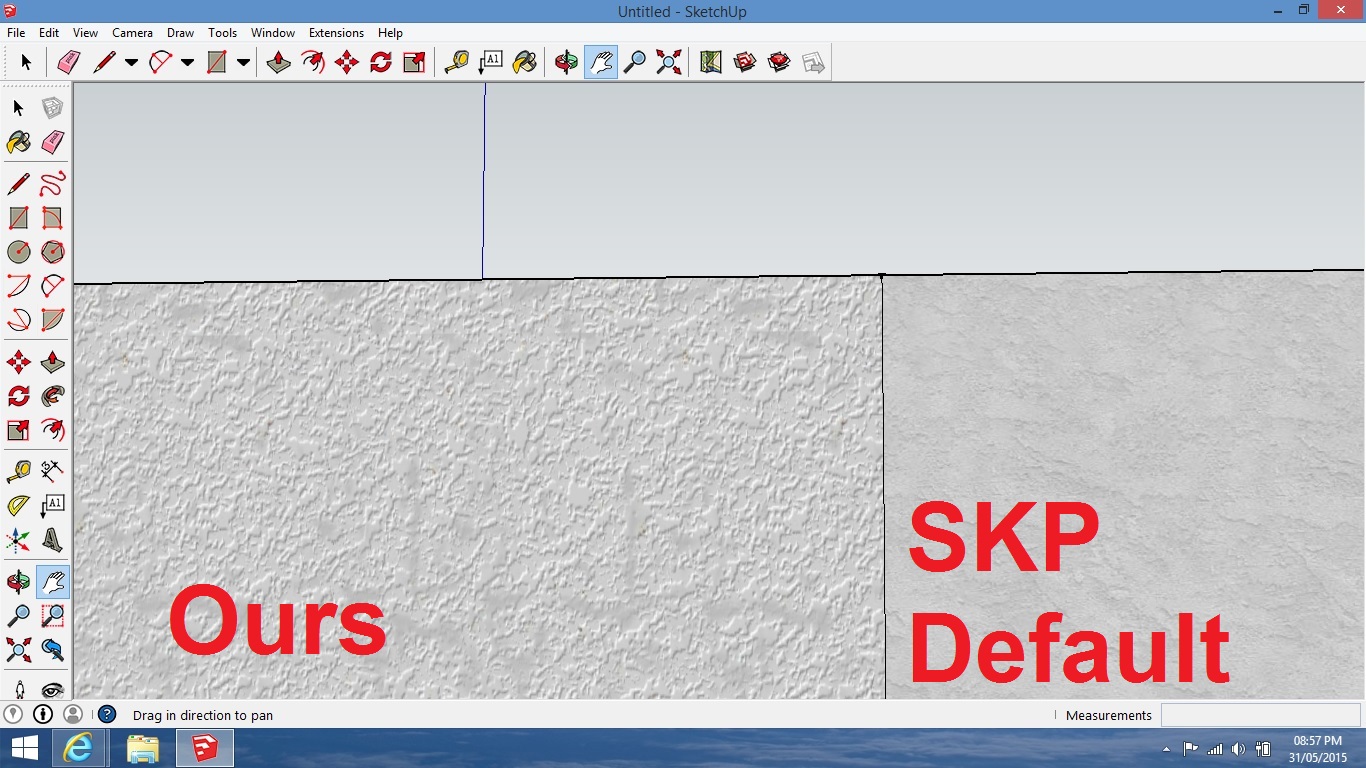Expand the Line tool dropdown arrow
This screenshot has height=768, width=1366.
coord(131,62)
